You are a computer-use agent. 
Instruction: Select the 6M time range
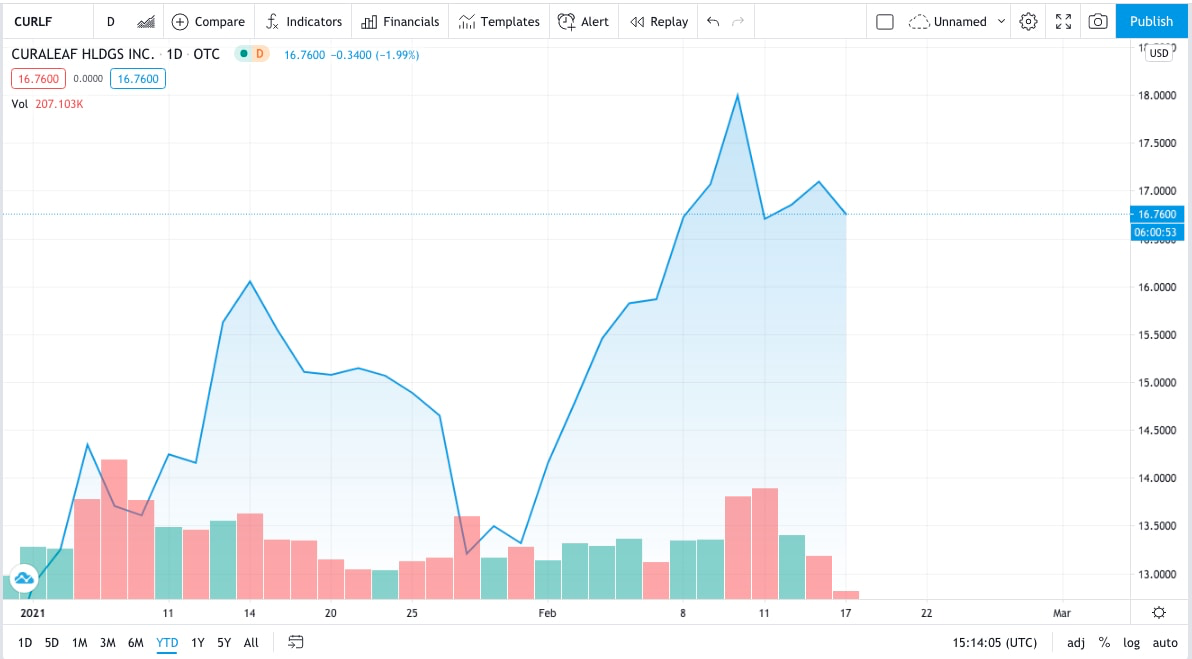click(136, 643)
